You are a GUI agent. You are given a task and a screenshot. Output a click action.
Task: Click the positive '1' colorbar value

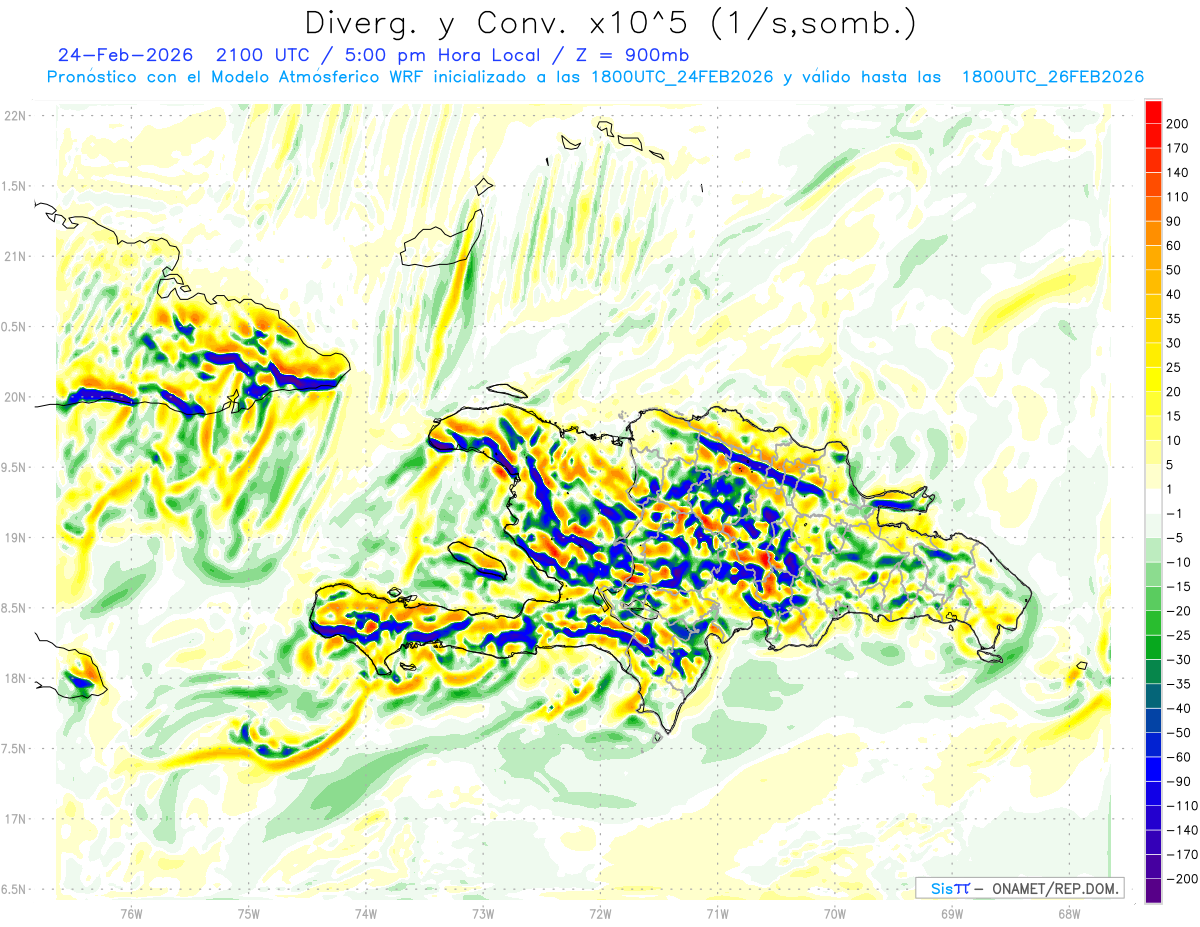(1170, 489)
